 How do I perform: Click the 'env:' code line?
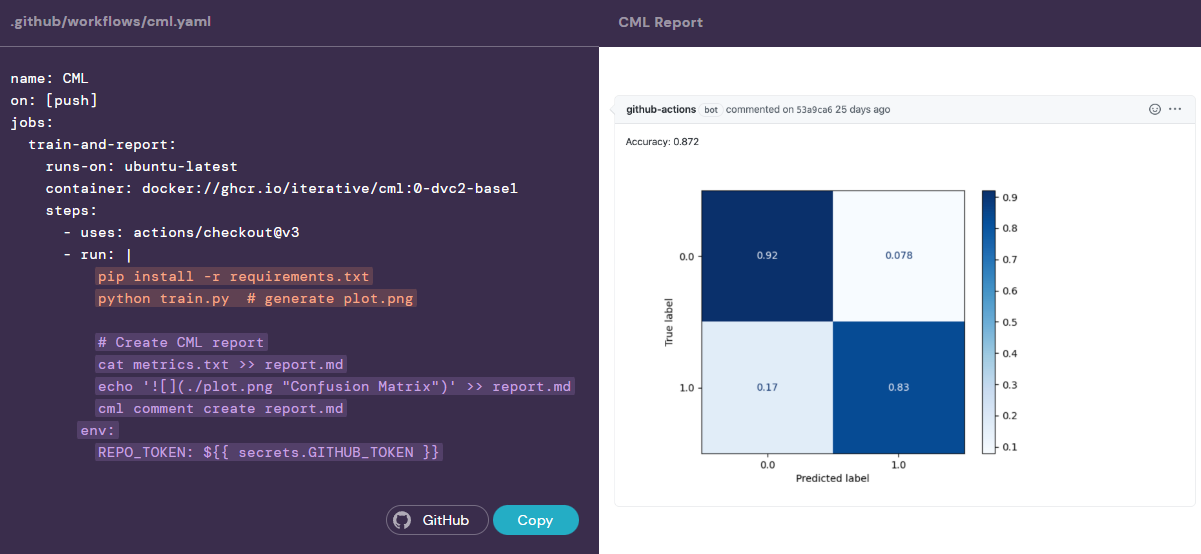tap(98, 430)
